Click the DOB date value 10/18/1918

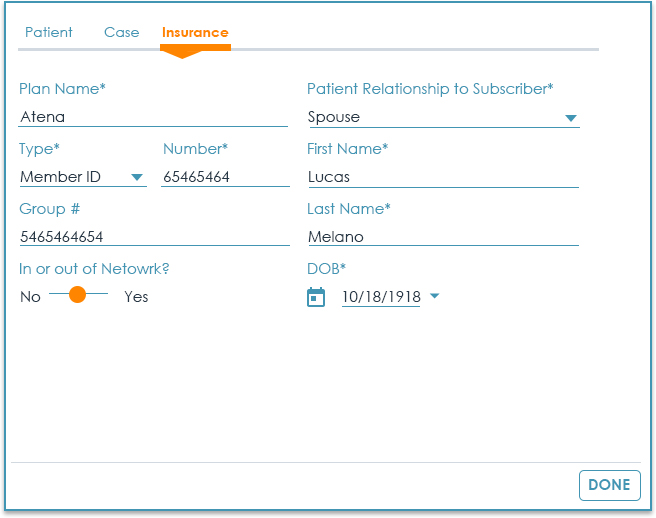tap(381, 297)
